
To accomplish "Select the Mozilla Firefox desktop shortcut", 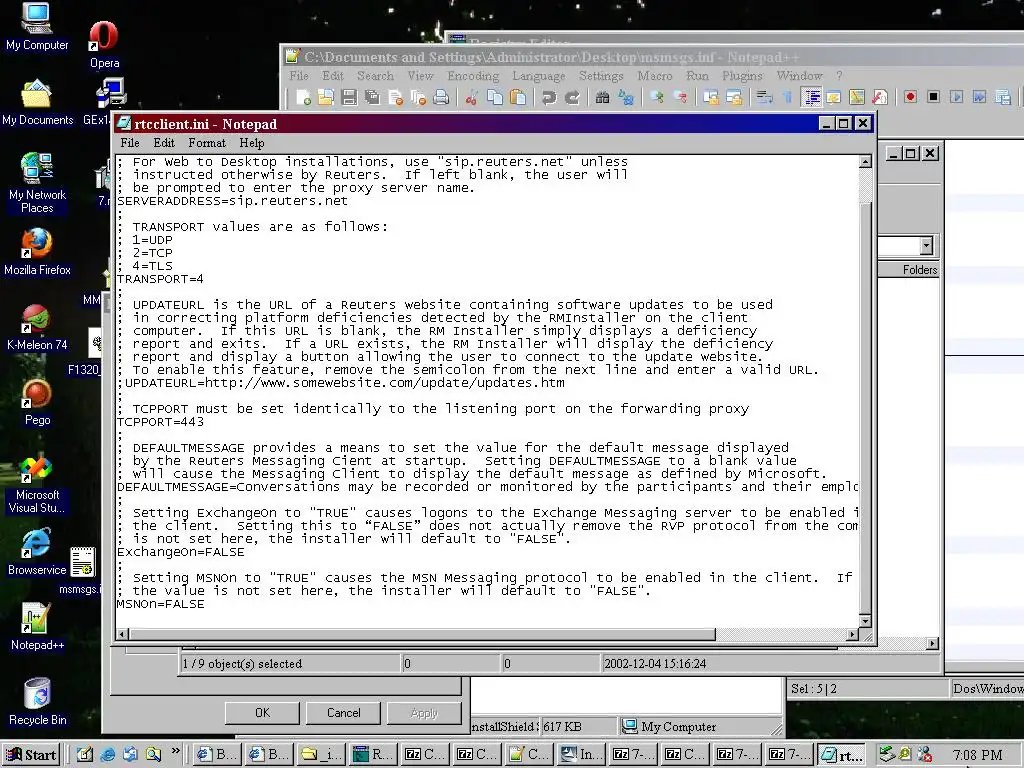I will (x=37, y=251).
